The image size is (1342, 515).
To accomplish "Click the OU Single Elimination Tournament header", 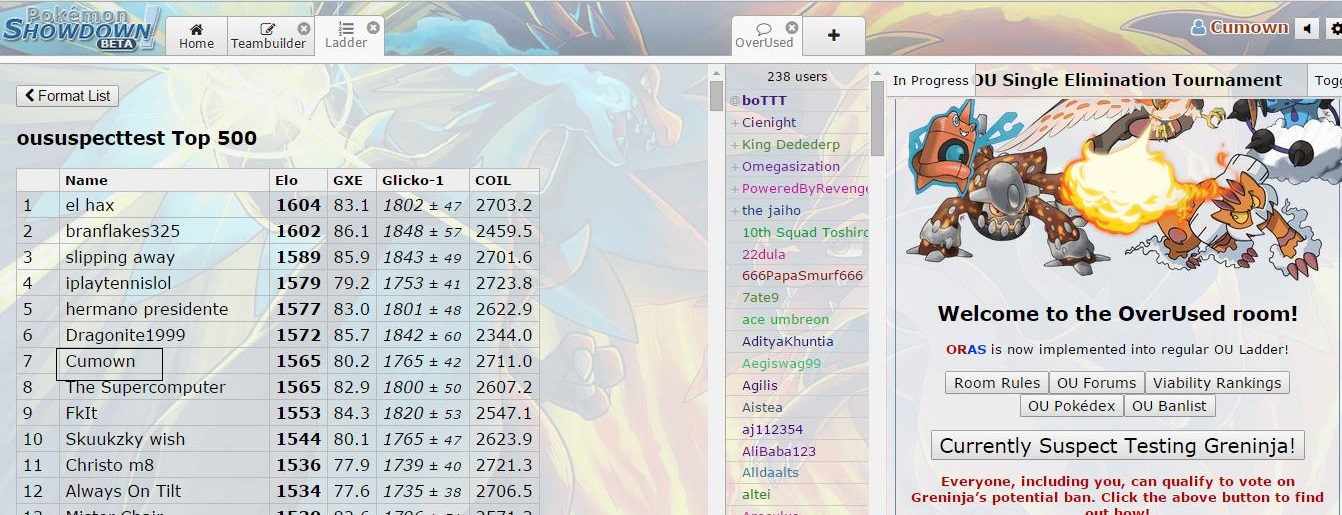I will 1128,81.
